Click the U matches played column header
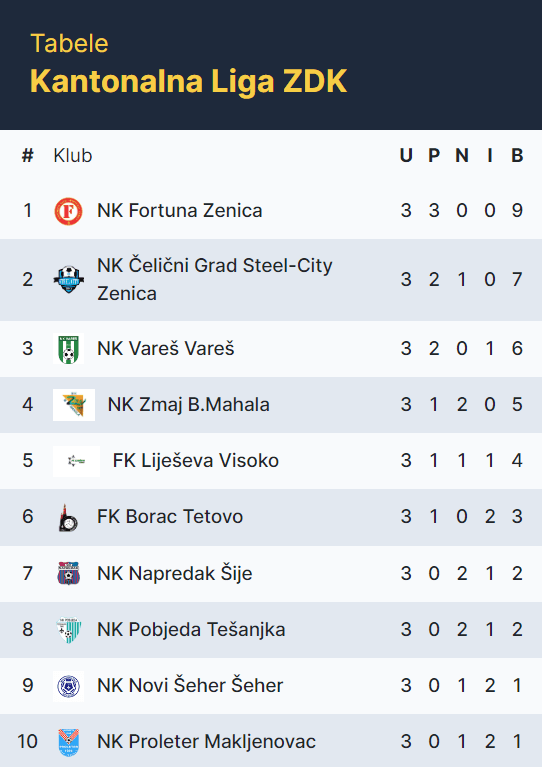 [x=406, y=156]
